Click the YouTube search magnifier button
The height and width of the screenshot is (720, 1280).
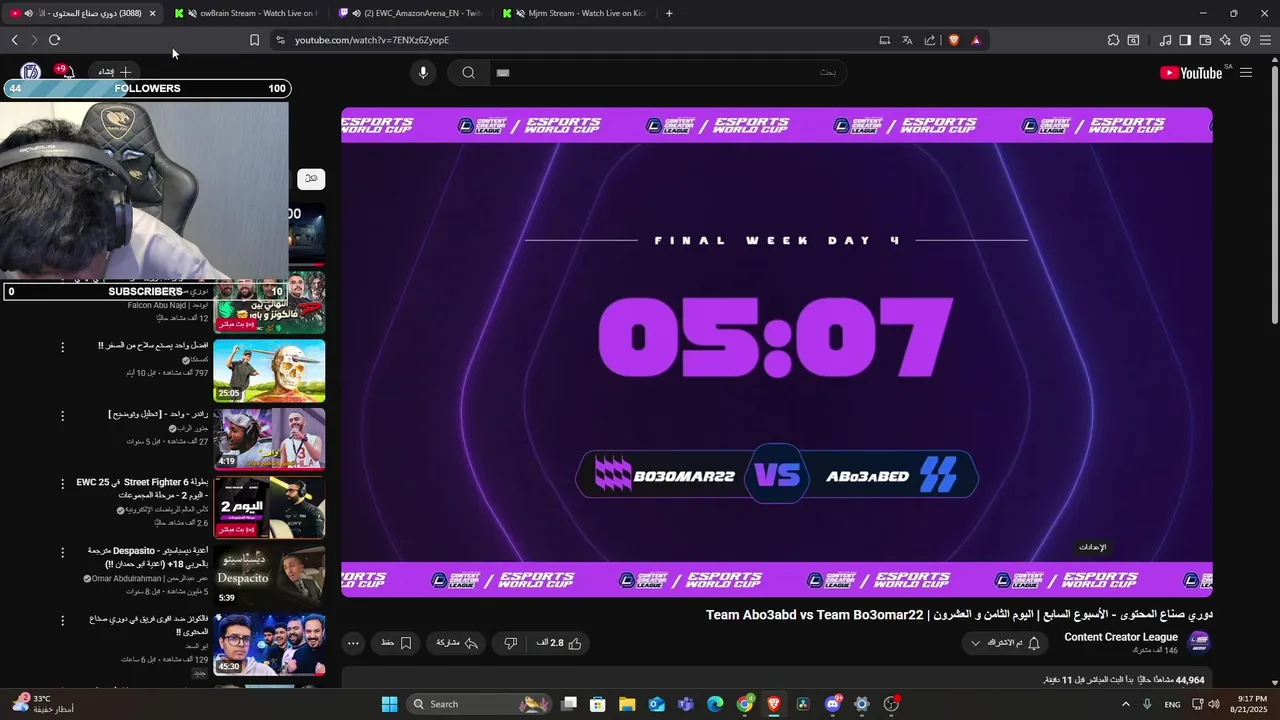point(468,72)
